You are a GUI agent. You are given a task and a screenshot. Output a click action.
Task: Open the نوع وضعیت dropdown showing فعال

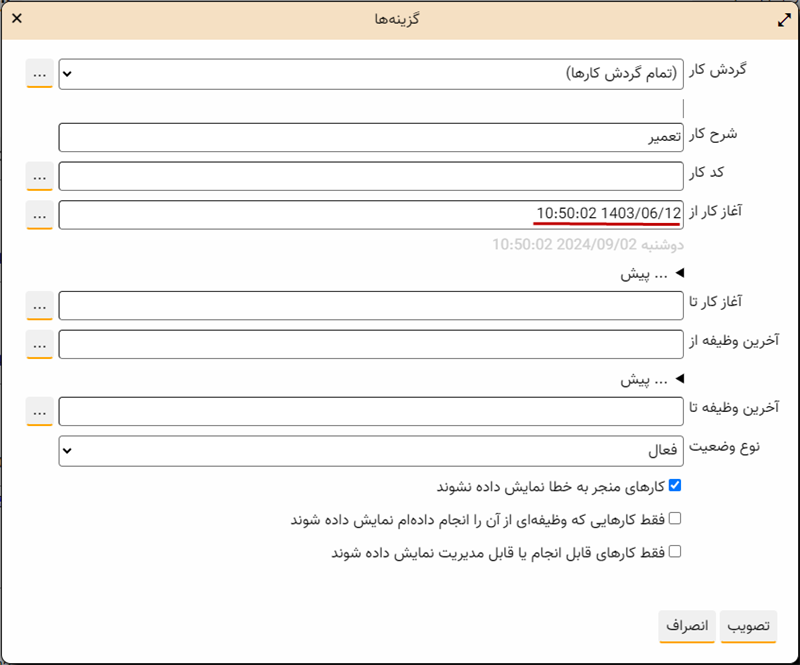370,450
